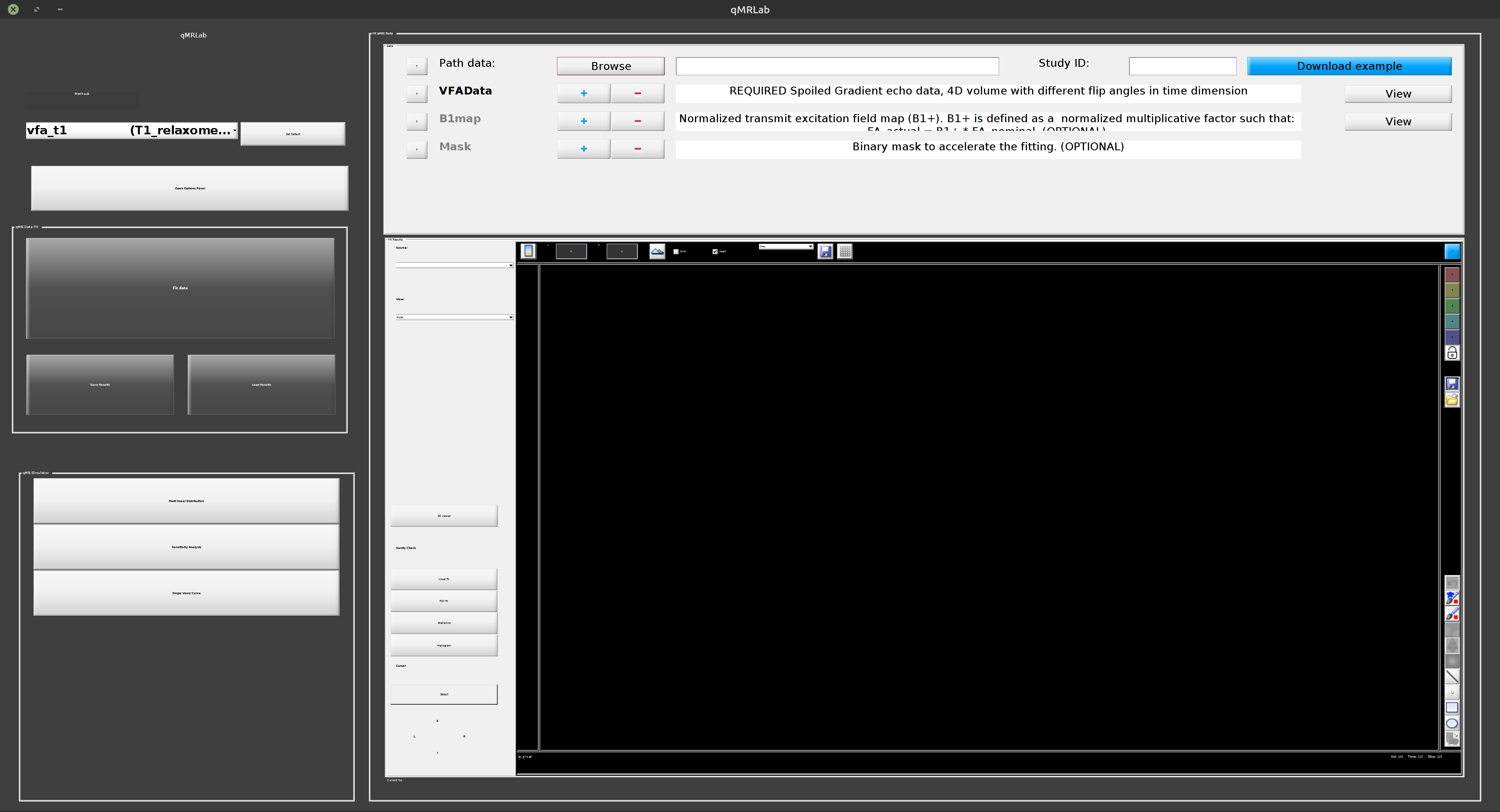Uncheck the Mask? checkbox
This screenshot has height=812, width=1500.
714,251
